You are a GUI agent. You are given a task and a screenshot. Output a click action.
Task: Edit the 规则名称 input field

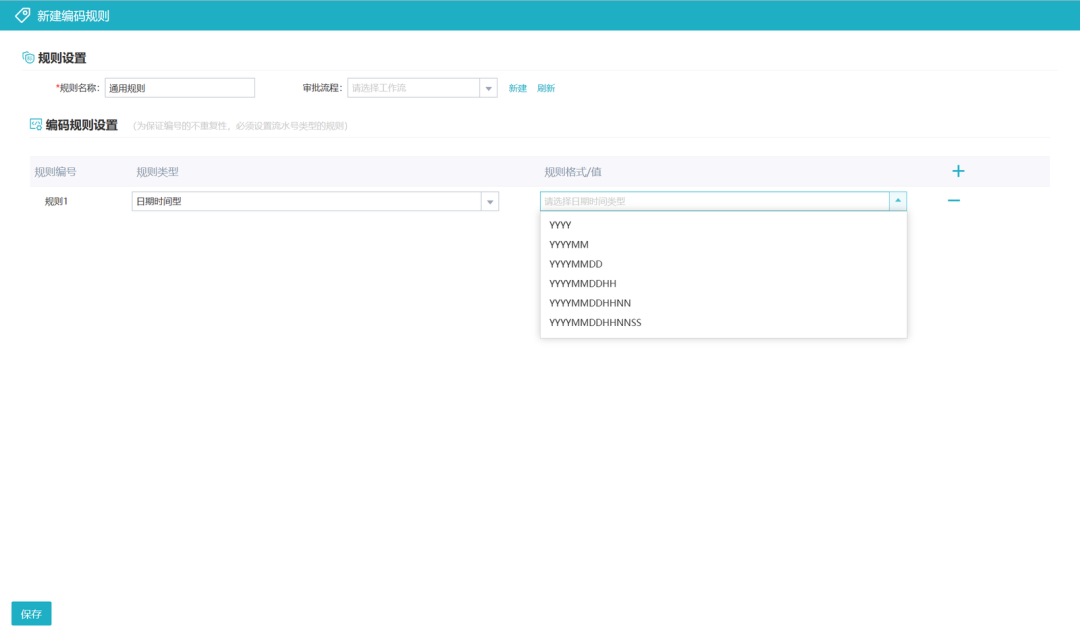(x=180, y=88)
